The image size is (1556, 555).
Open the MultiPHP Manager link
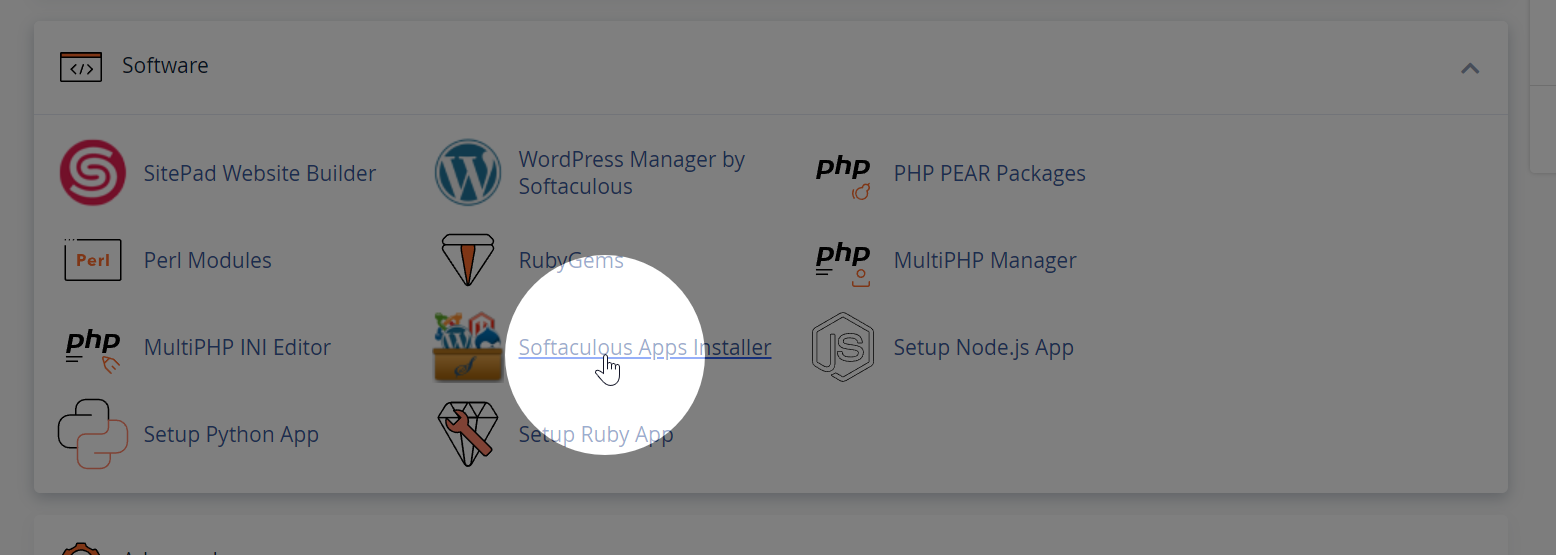pyautogui.click(x=985, y=260)
